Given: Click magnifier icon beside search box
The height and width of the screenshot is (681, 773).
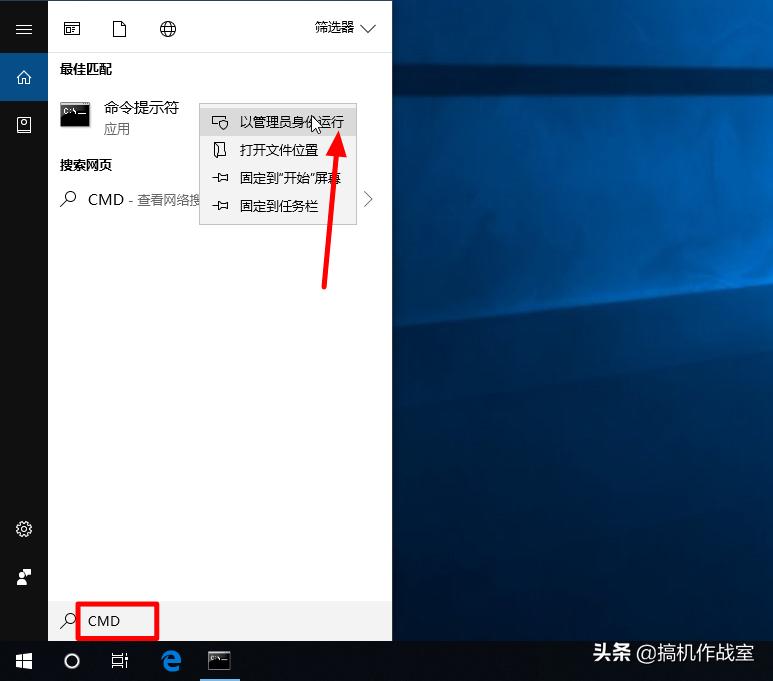Looking at the screenshot, I should (x=68, y=621).
